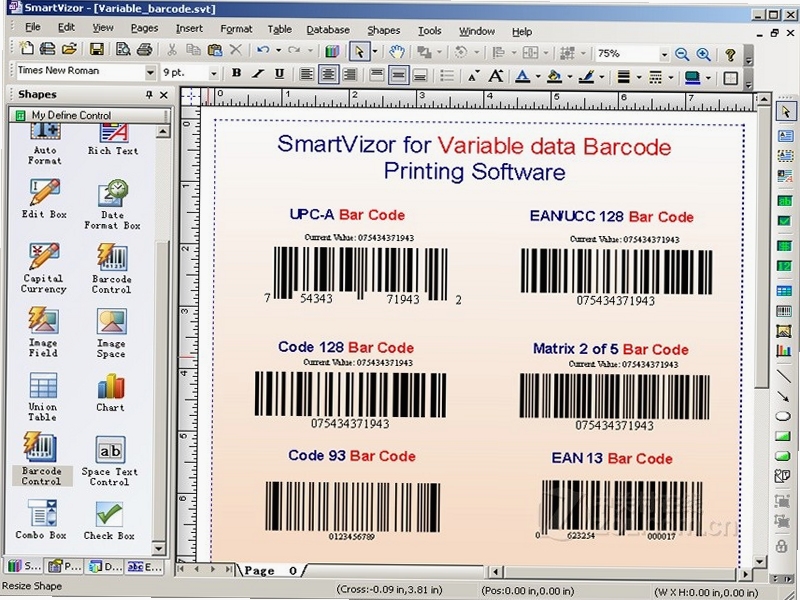This screenshot has width=800, height=600.
Task: Open the Tools menu
Action: 430,31
